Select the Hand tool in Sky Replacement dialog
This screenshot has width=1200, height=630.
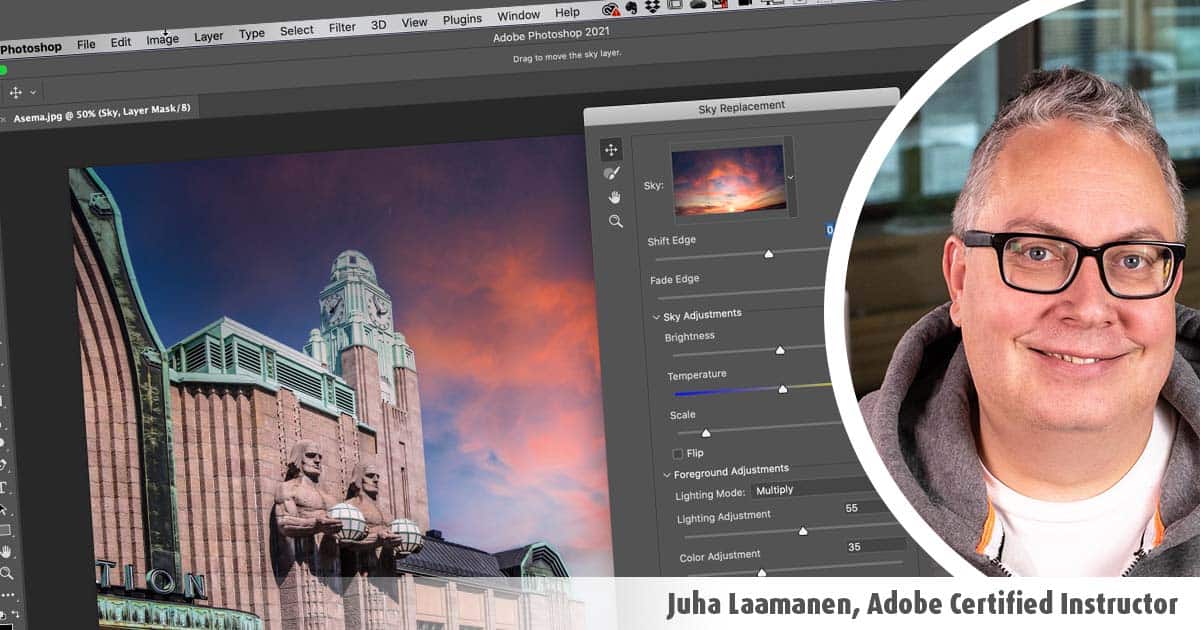click(x=614, y=197)
